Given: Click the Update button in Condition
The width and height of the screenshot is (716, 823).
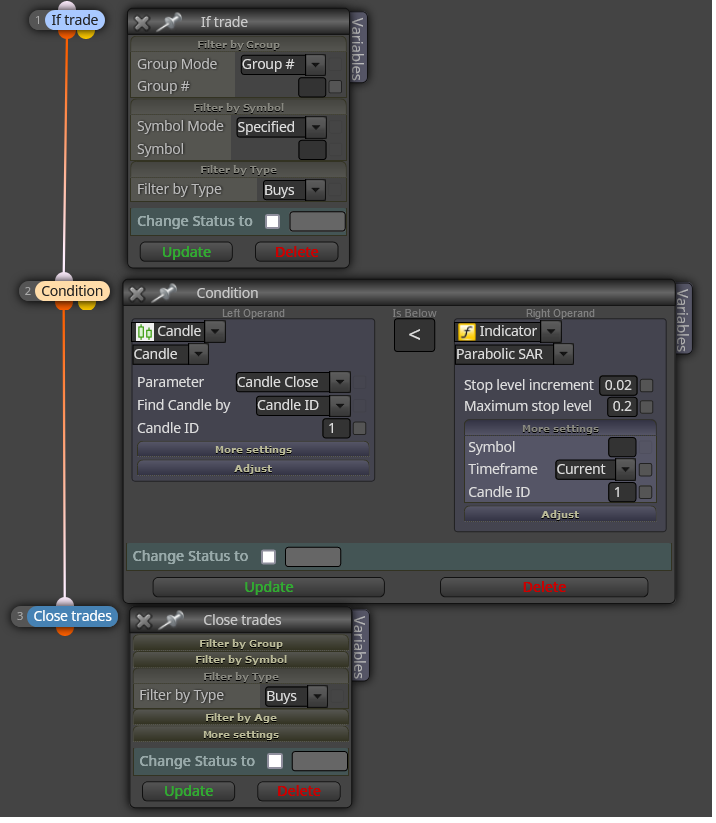Looking at the screenshot, I should click(x=270, y=589).
